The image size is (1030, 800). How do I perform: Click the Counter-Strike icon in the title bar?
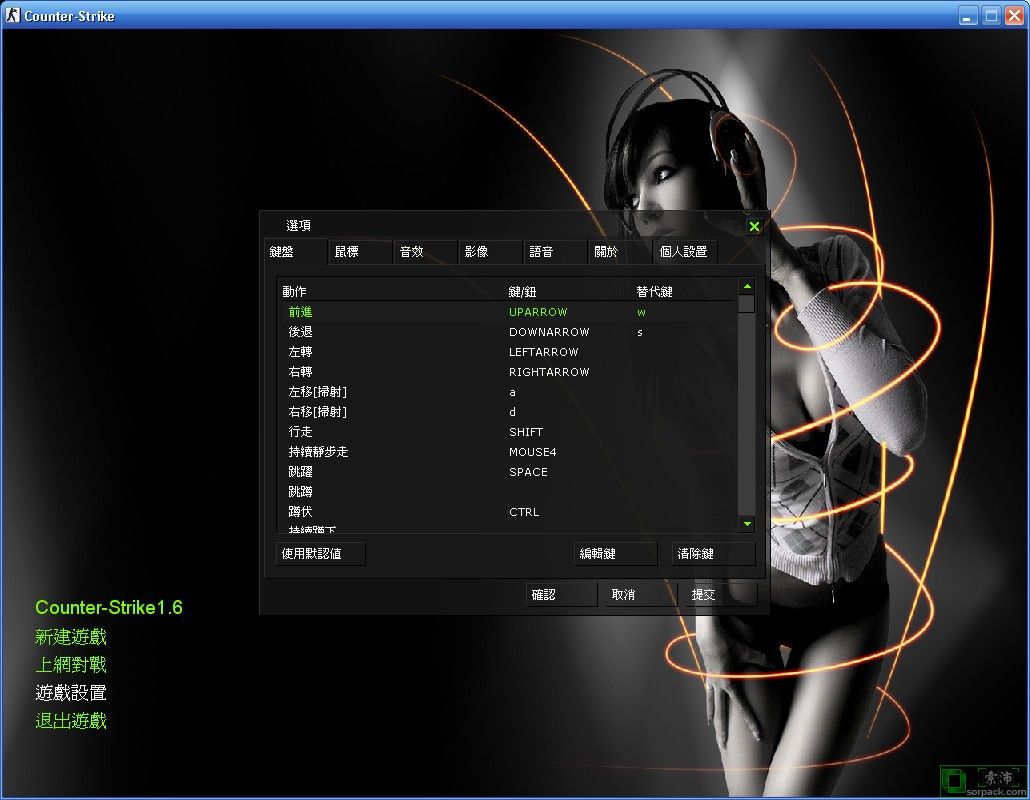[x=11, y=14]
